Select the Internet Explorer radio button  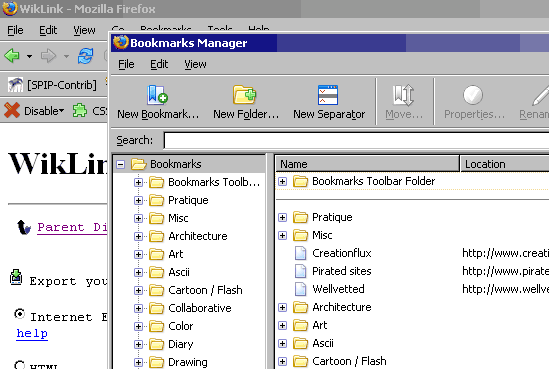(20, 314)
